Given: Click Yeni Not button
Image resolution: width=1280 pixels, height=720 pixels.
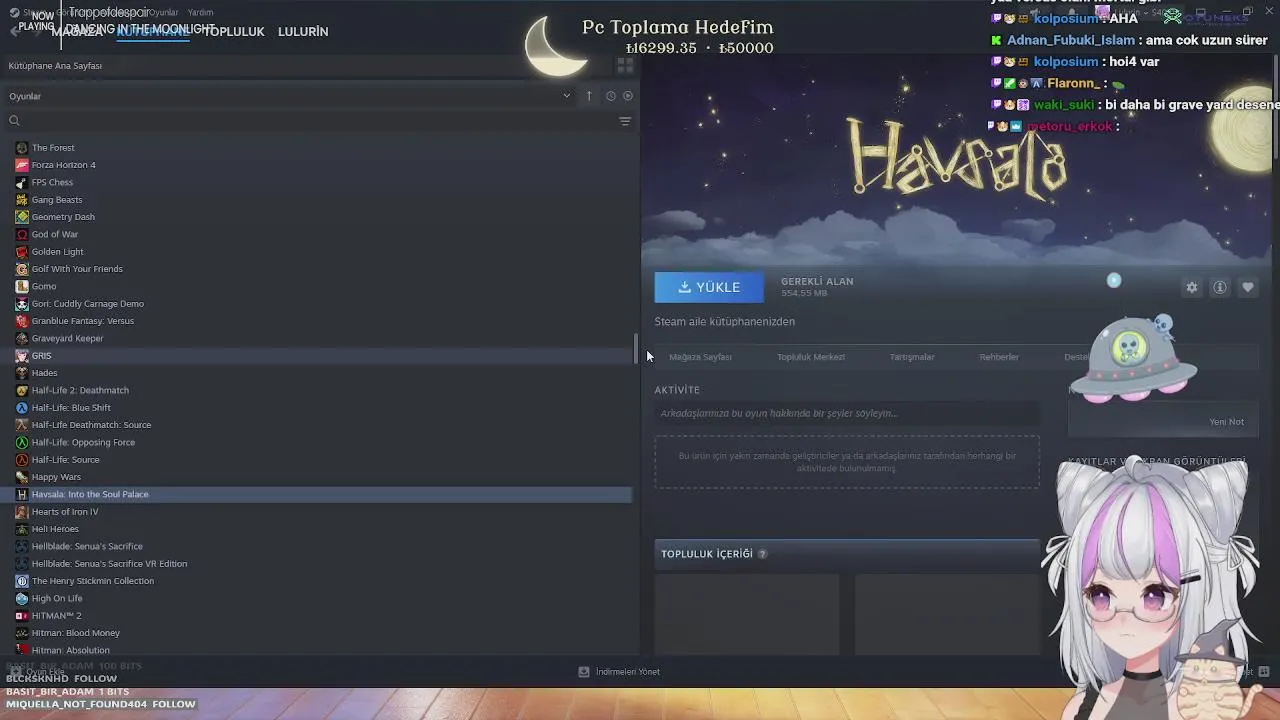Looking at the screenshot, I should 1227,422.
